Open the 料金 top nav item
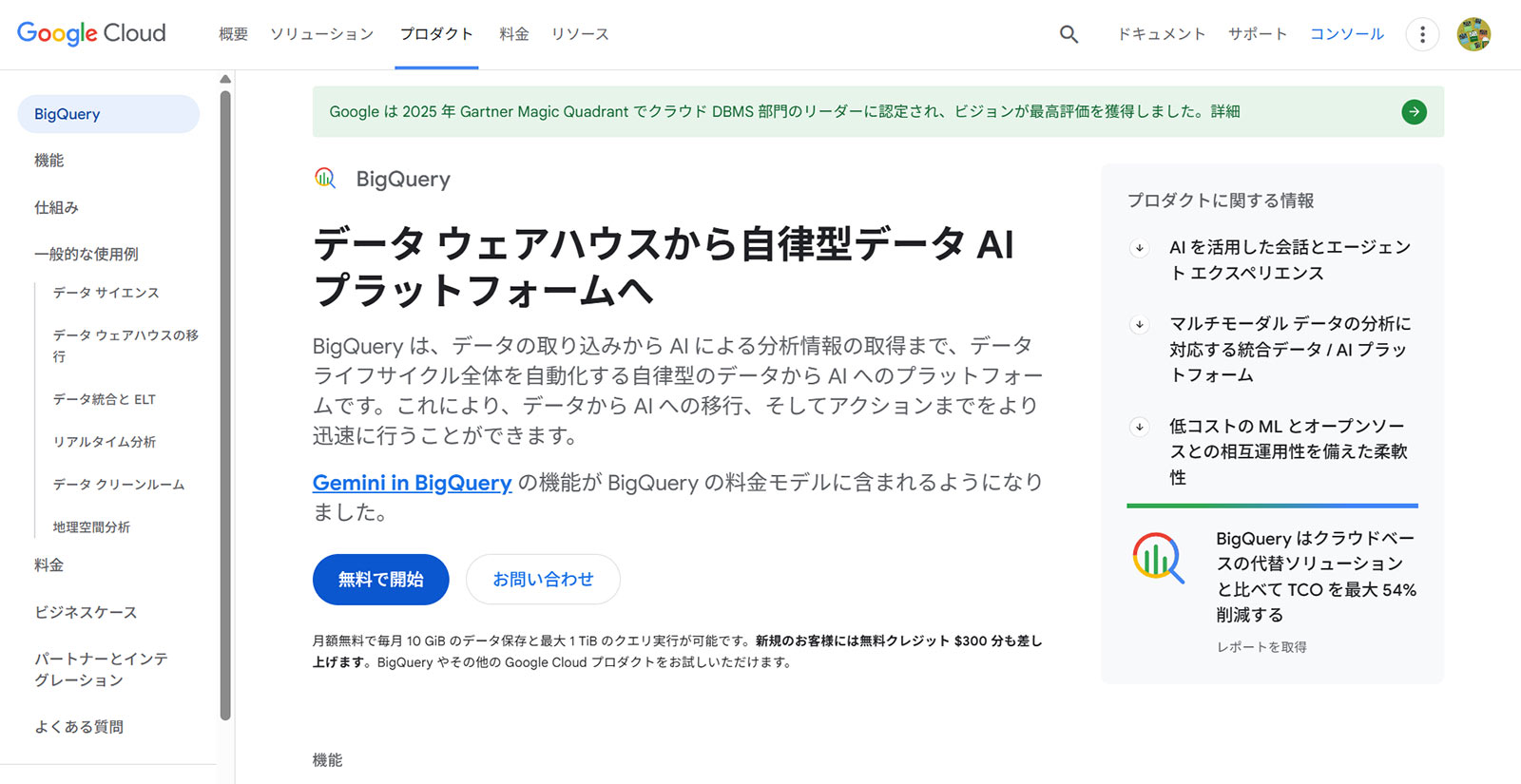1521x784 pixels. point(514,34)
